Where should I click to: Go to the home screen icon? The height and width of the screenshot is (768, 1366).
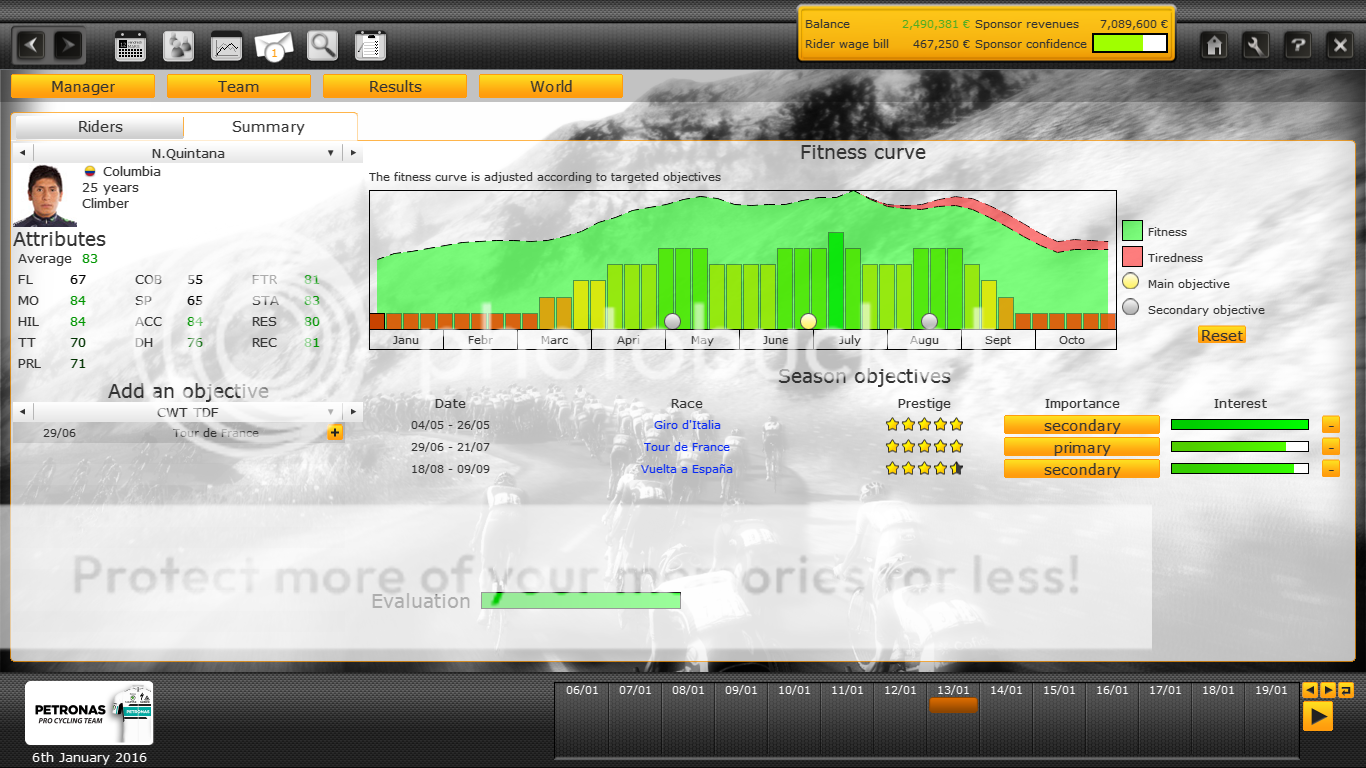point(1214,45)
